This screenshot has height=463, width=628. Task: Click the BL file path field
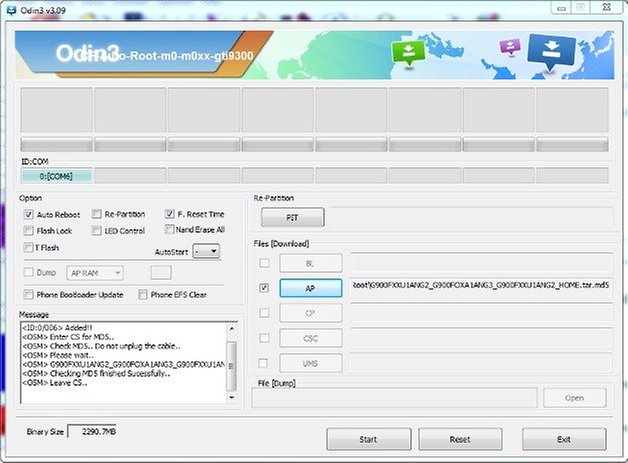click(x=481, y=263)
